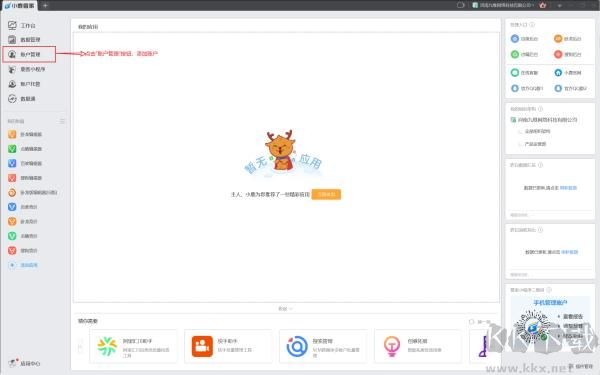Click the orange editor icon in app list
This screenshot has height=375, width=600.
(x=12, y=134)
